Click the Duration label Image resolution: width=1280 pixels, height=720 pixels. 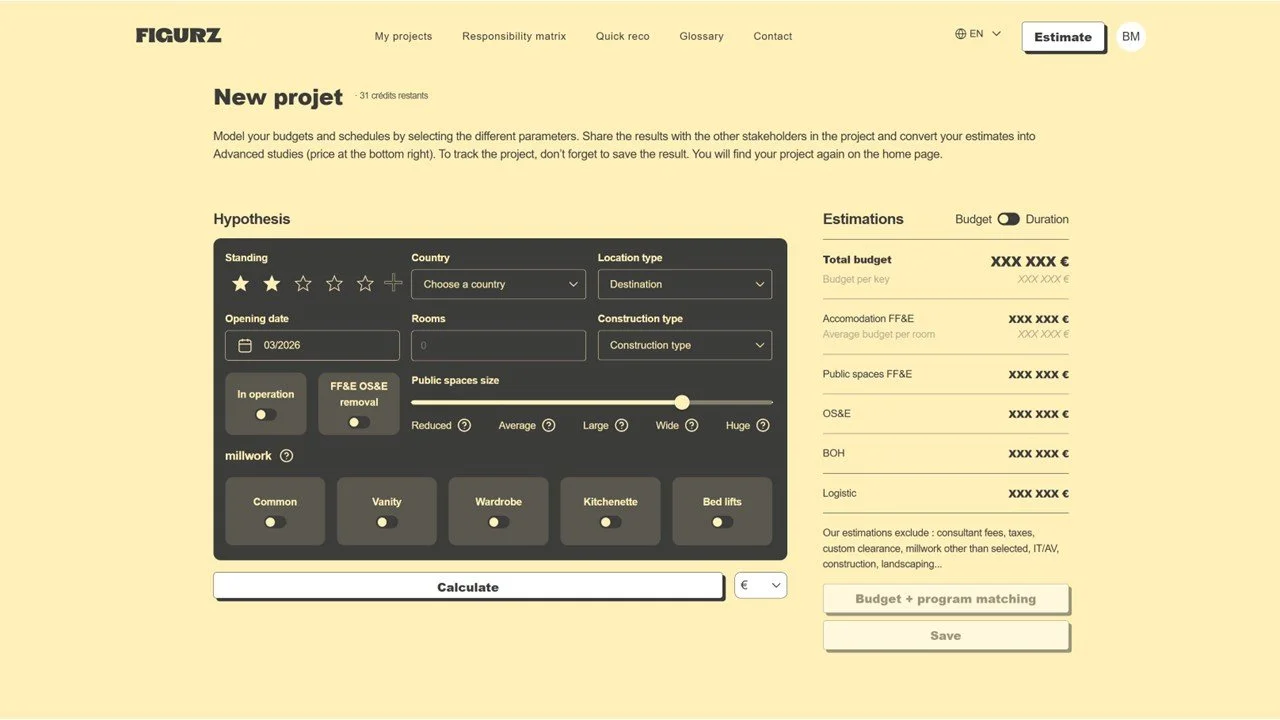[x=1047, y=219]
